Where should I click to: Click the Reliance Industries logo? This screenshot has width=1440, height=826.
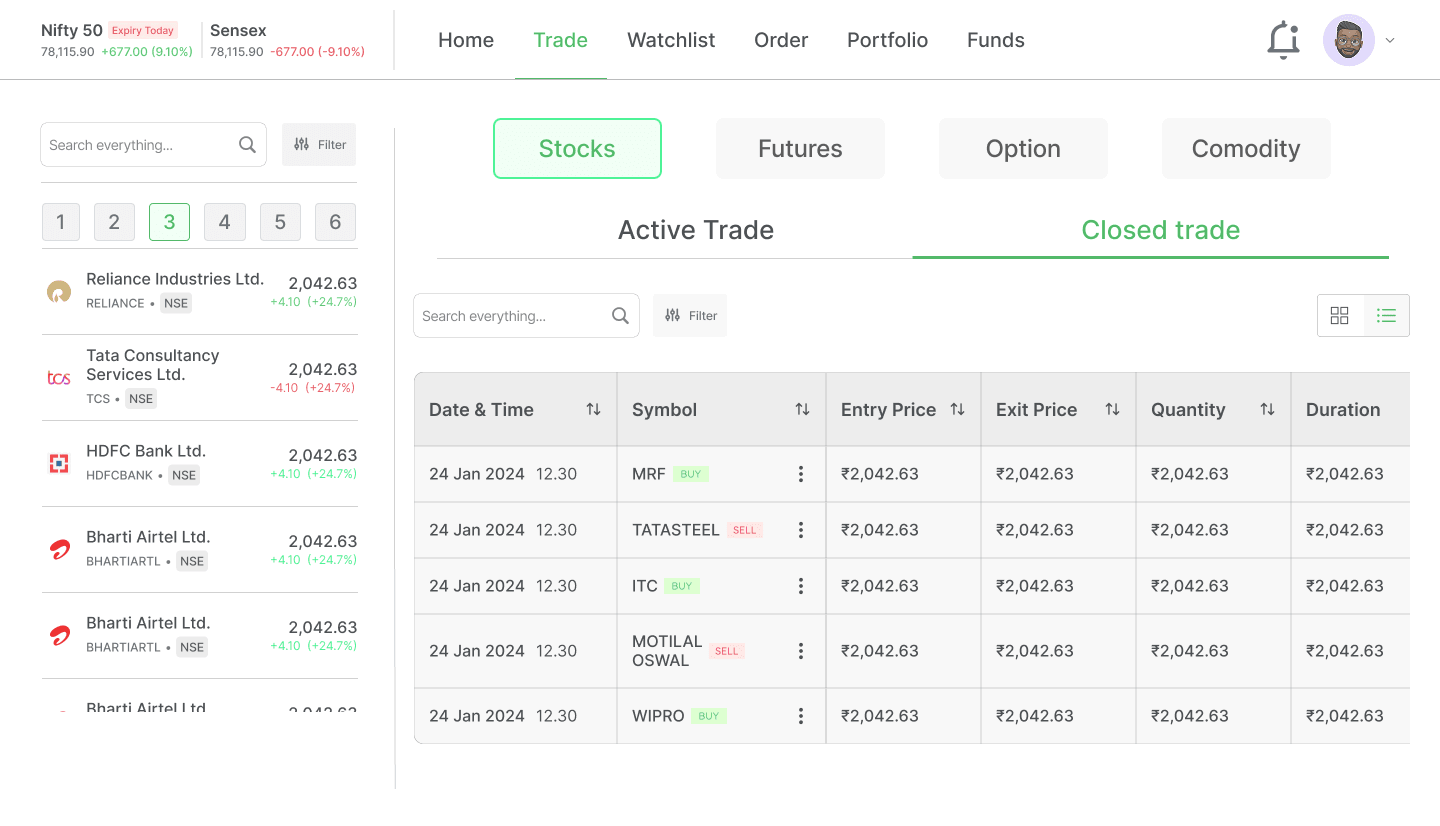(x=59, y=291)
